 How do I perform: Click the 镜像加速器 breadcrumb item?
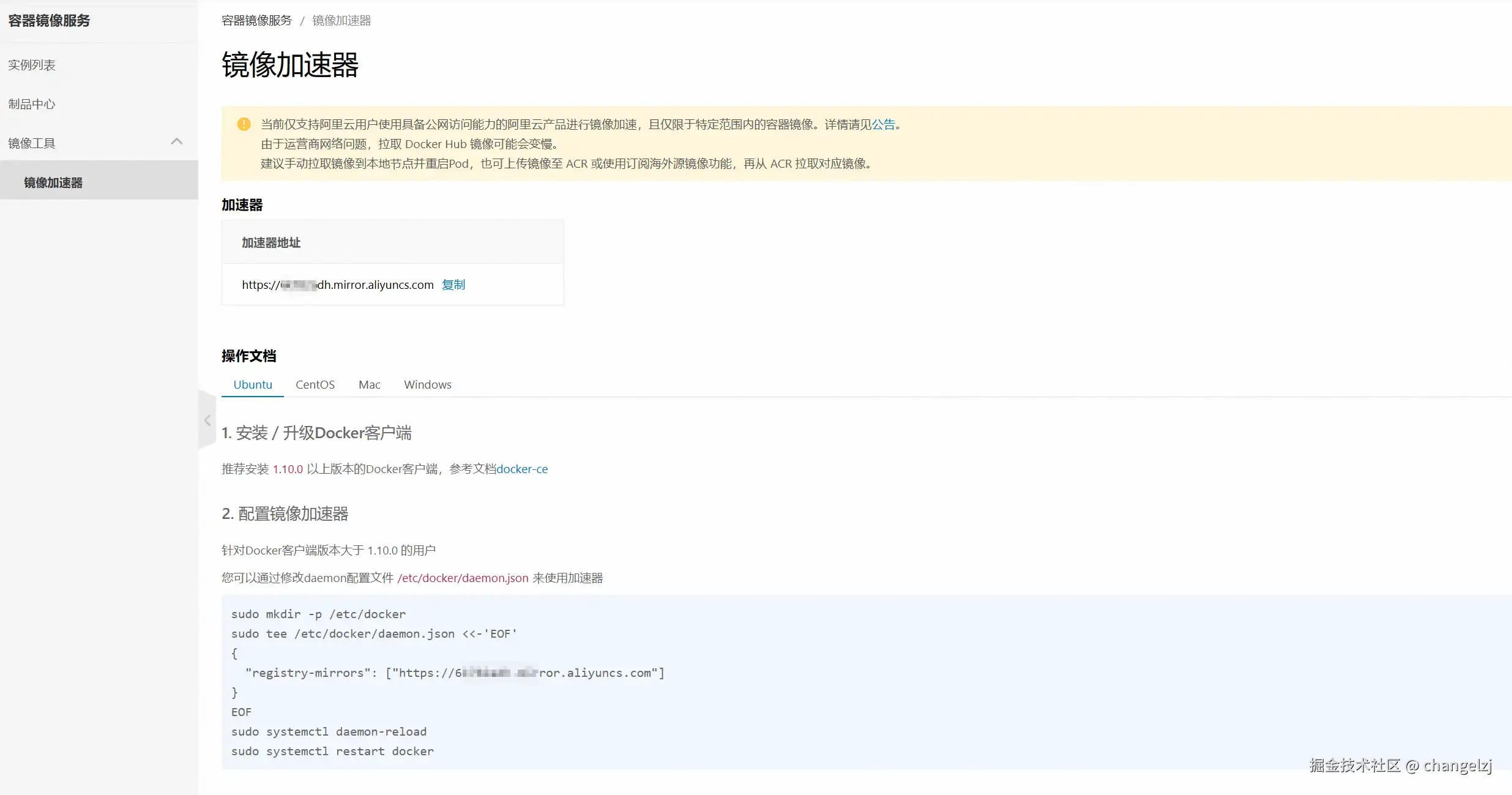tap(341, 21)
